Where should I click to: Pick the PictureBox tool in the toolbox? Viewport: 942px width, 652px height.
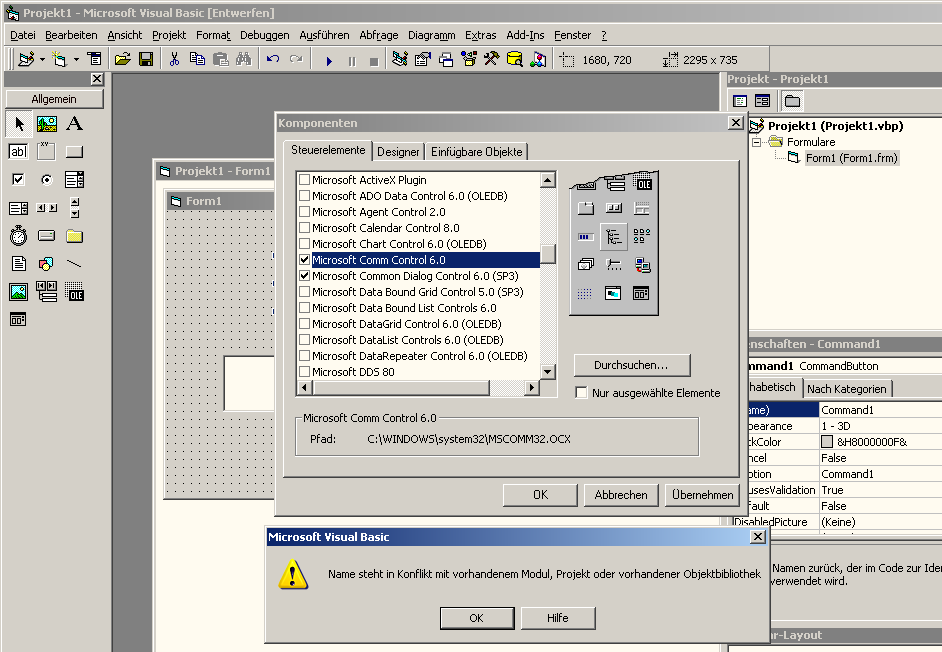tap(46, 124)
